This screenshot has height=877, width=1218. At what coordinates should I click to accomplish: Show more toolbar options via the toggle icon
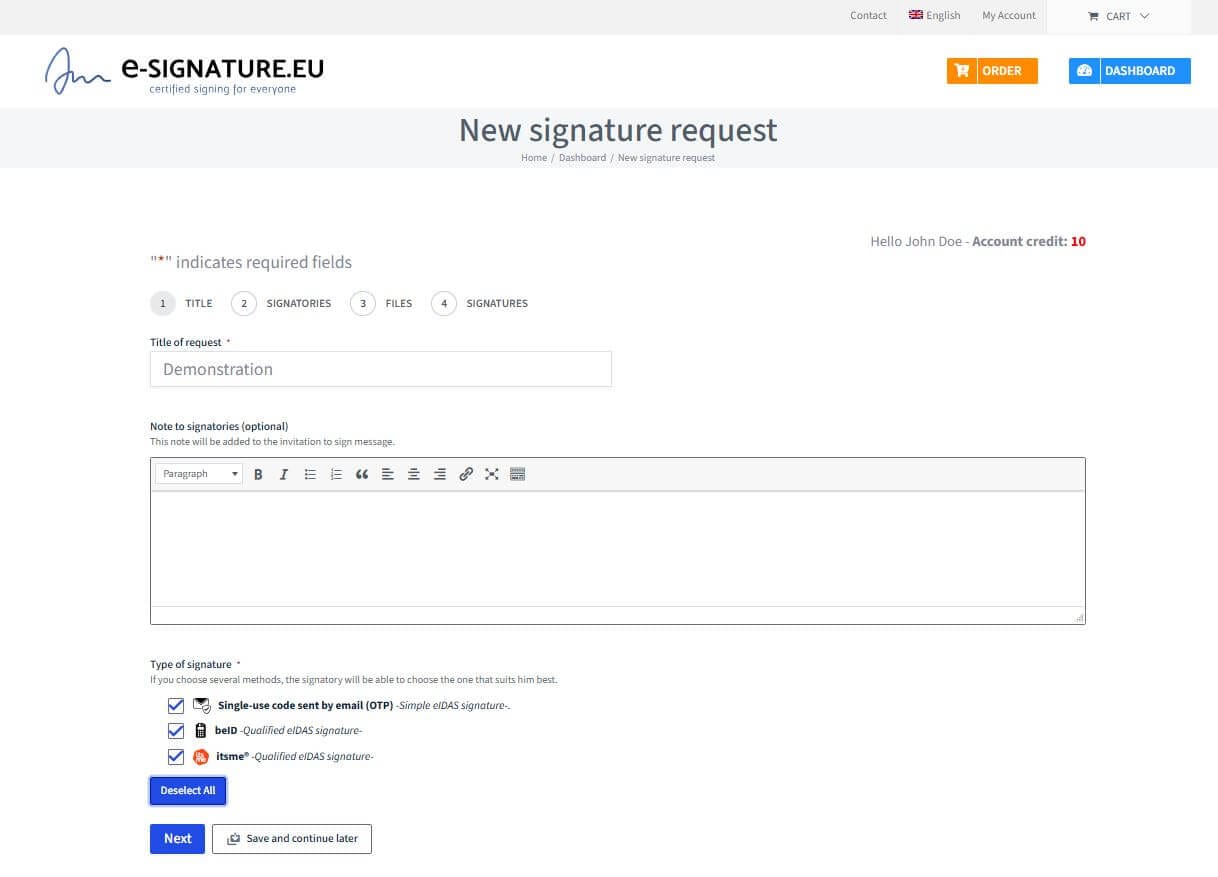518,474
